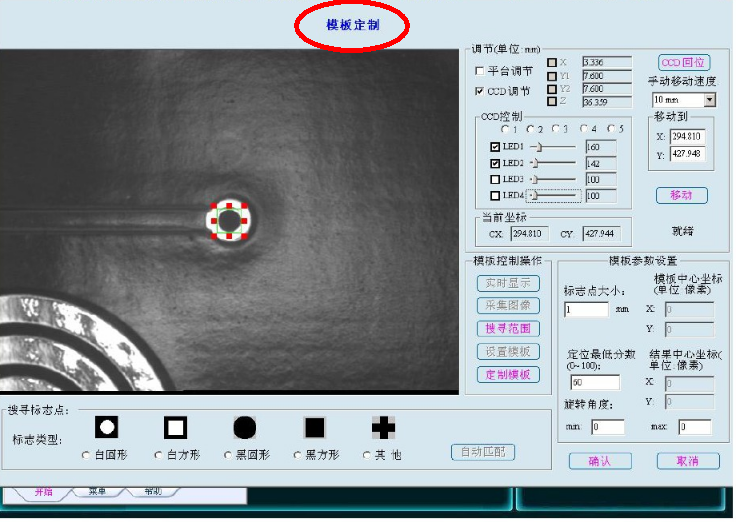Click the CCD回位 button
Screen dimensions: 736x522
[686, 63]
